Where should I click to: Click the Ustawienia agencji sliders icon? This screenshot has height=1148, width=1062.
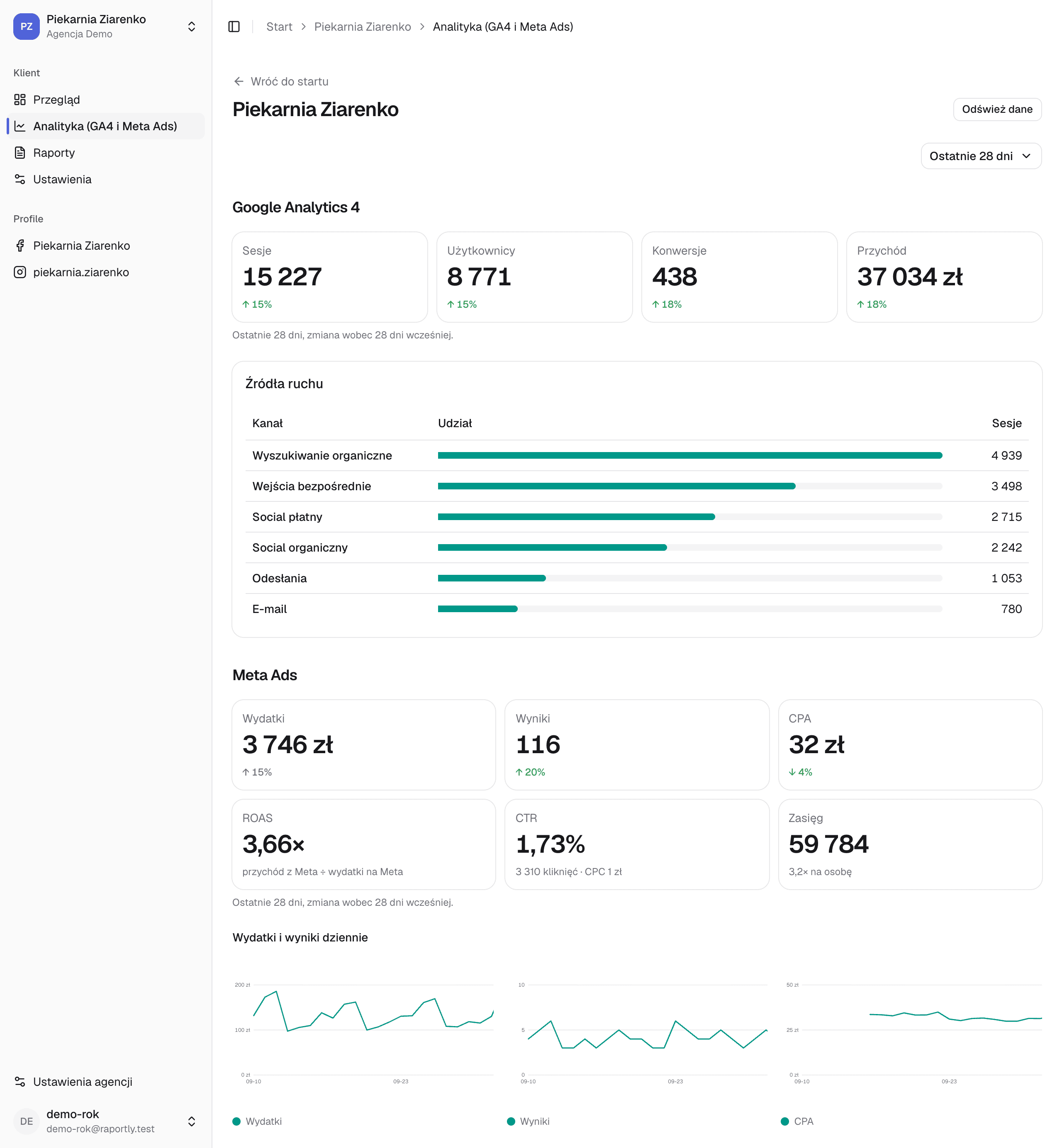tap(20, 1081)
